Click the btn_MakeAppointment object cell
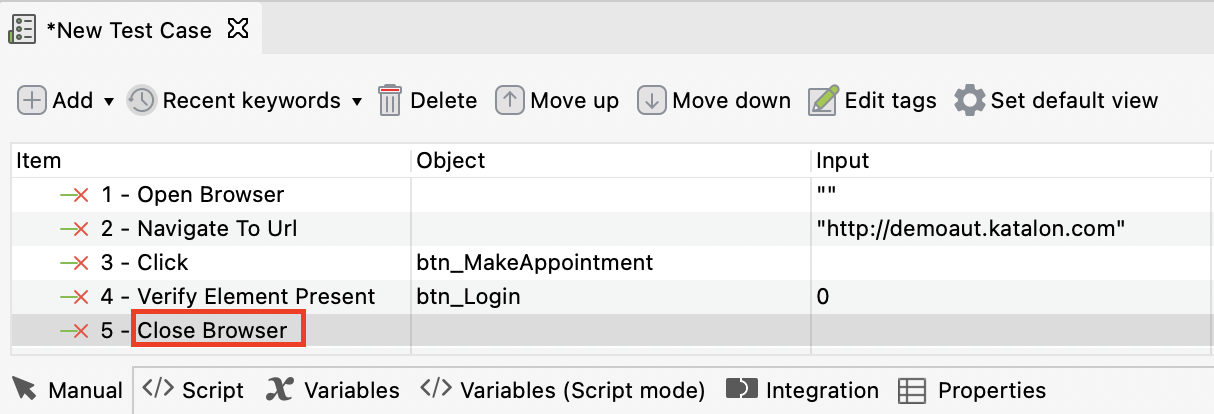The image size is (1214, 414). point(534,263)
